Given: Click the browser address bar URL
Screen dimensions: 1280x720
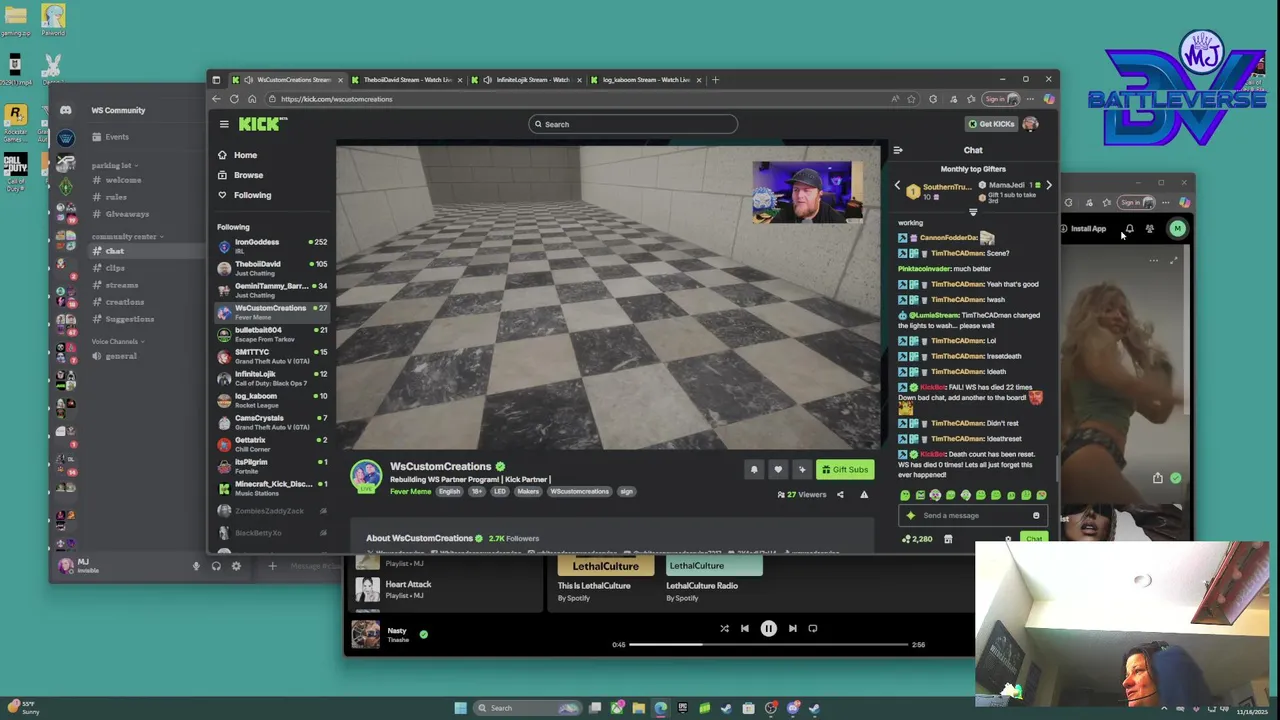Looking at the screenshot, I should pos(336,99).
